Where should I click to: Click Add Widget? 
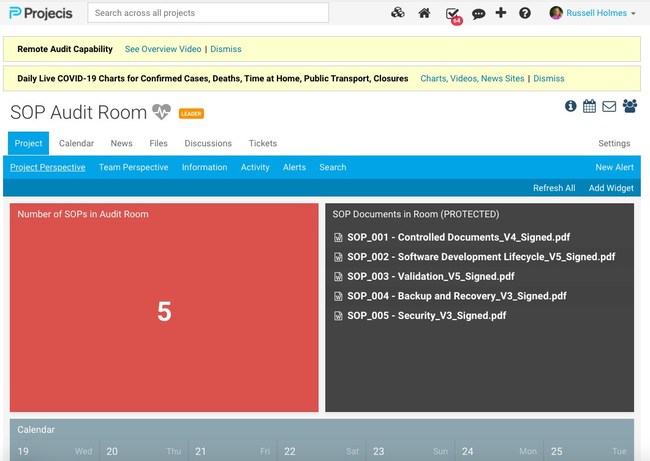click(611, 188)
